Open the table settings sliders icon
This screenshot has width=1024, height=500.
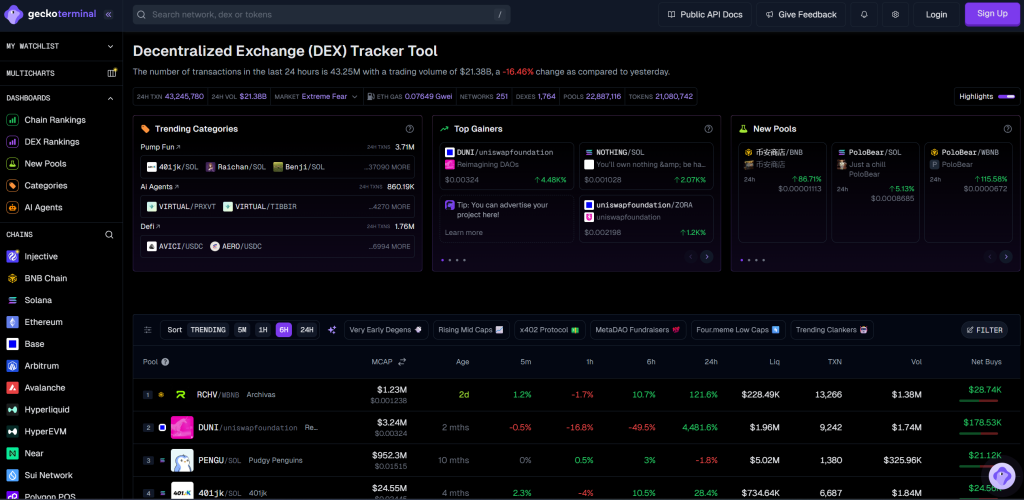click(148, 330)
